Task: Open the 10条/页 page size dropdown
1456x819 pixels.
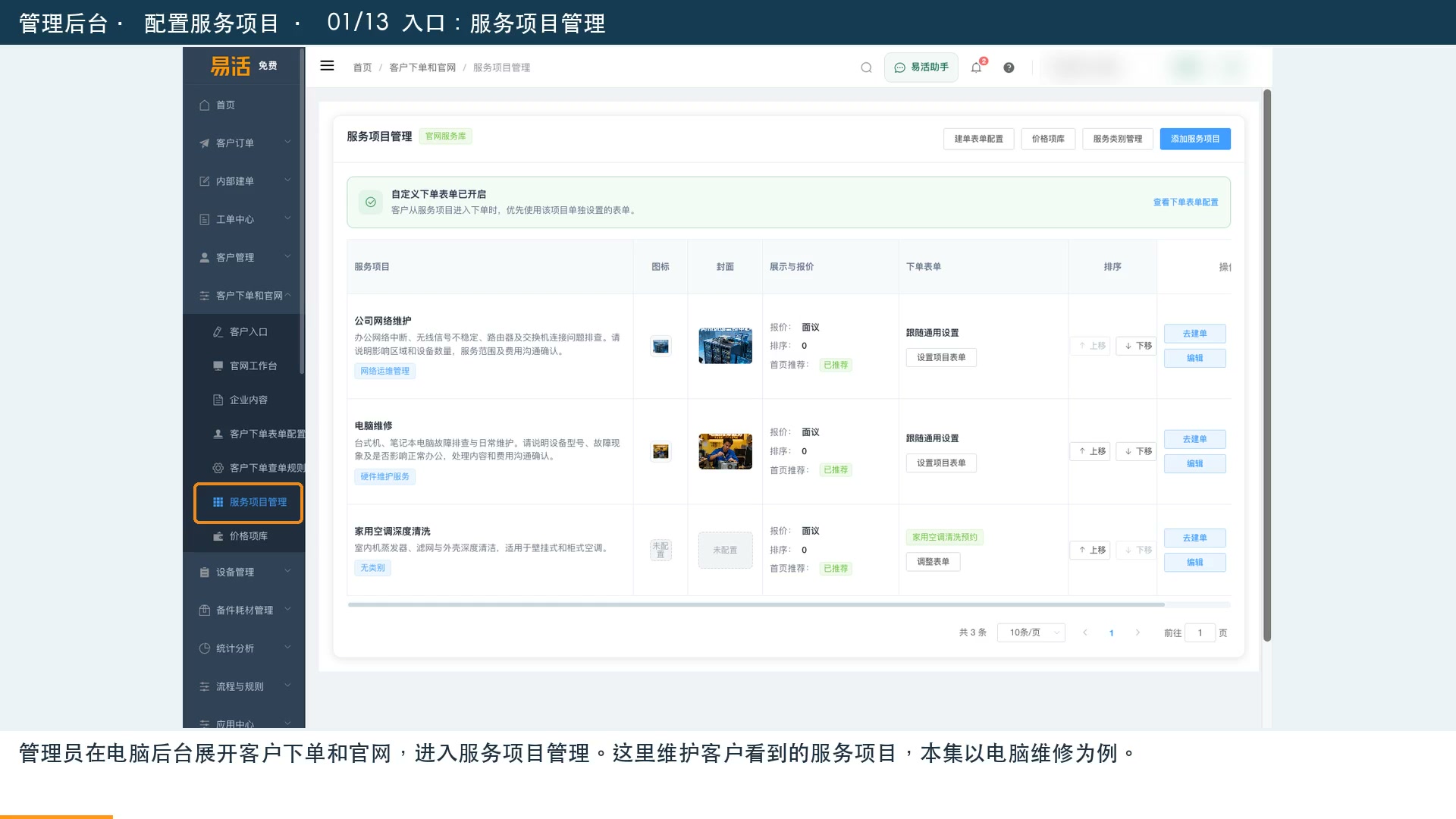Action: click(x=1031, y=632)
